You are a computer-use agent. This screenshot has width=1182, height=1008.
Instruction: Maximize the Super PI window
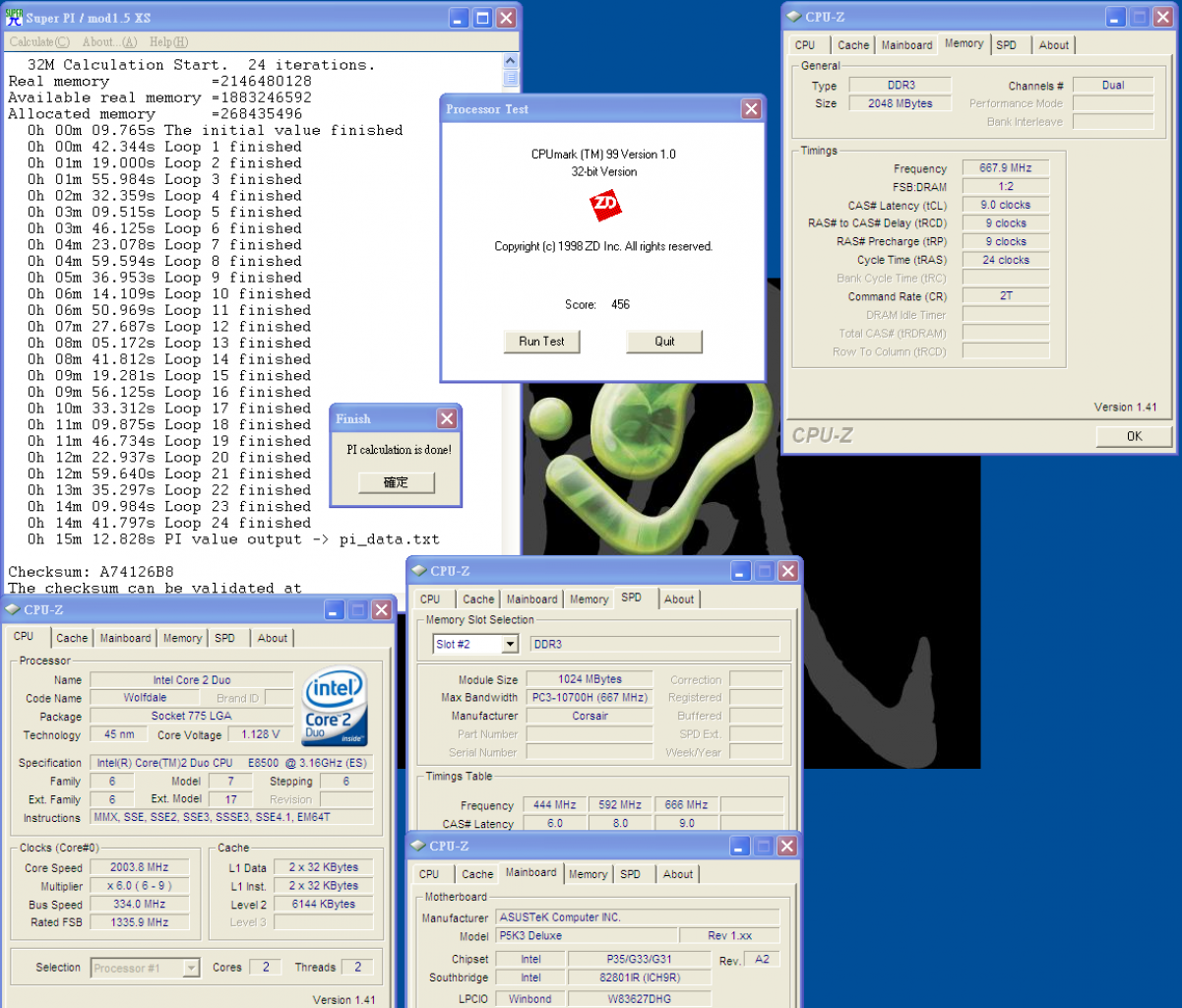click(x=483, y=18)
